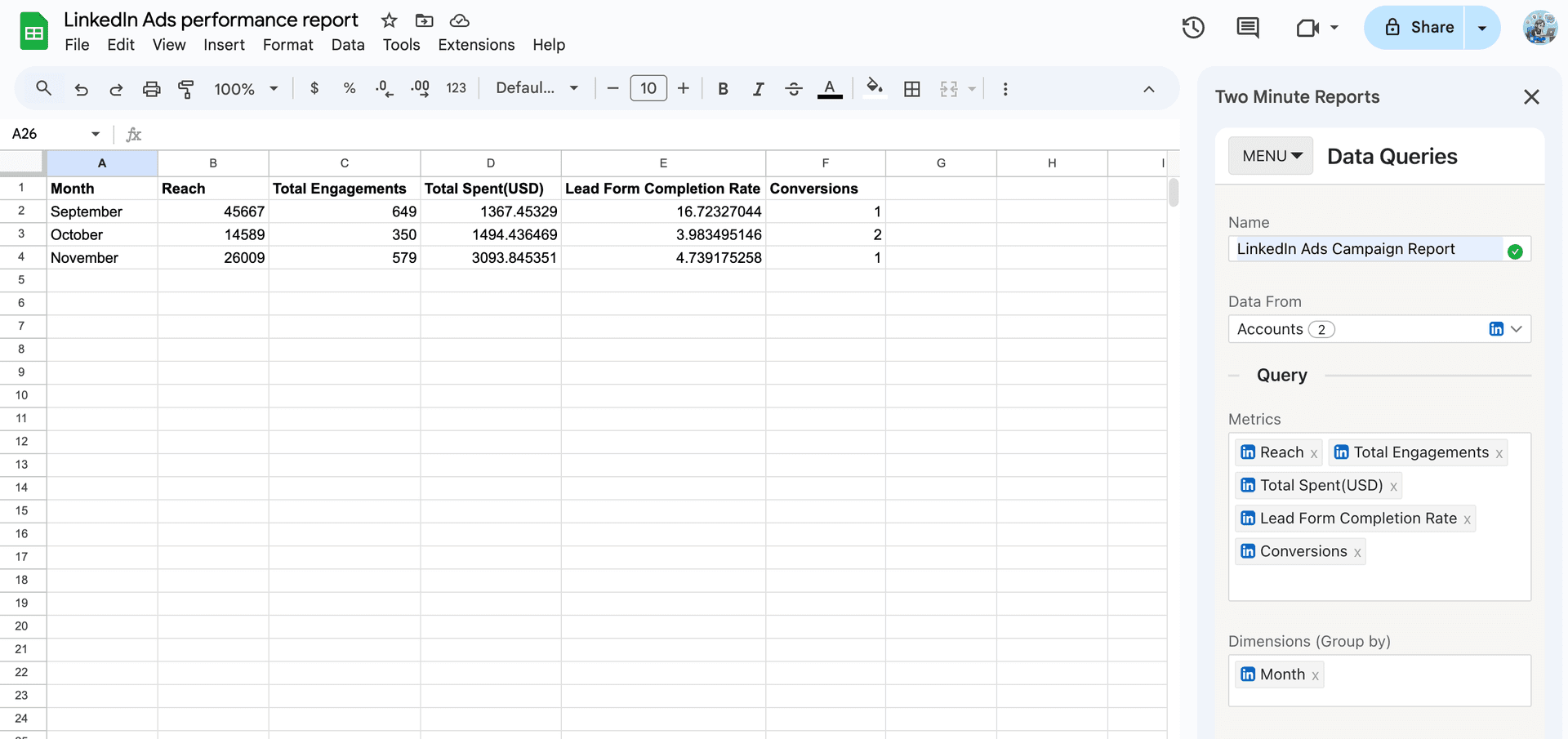Star the LinkedIn Ads performance report
The image size is (1568, 739).
point(389,20)
